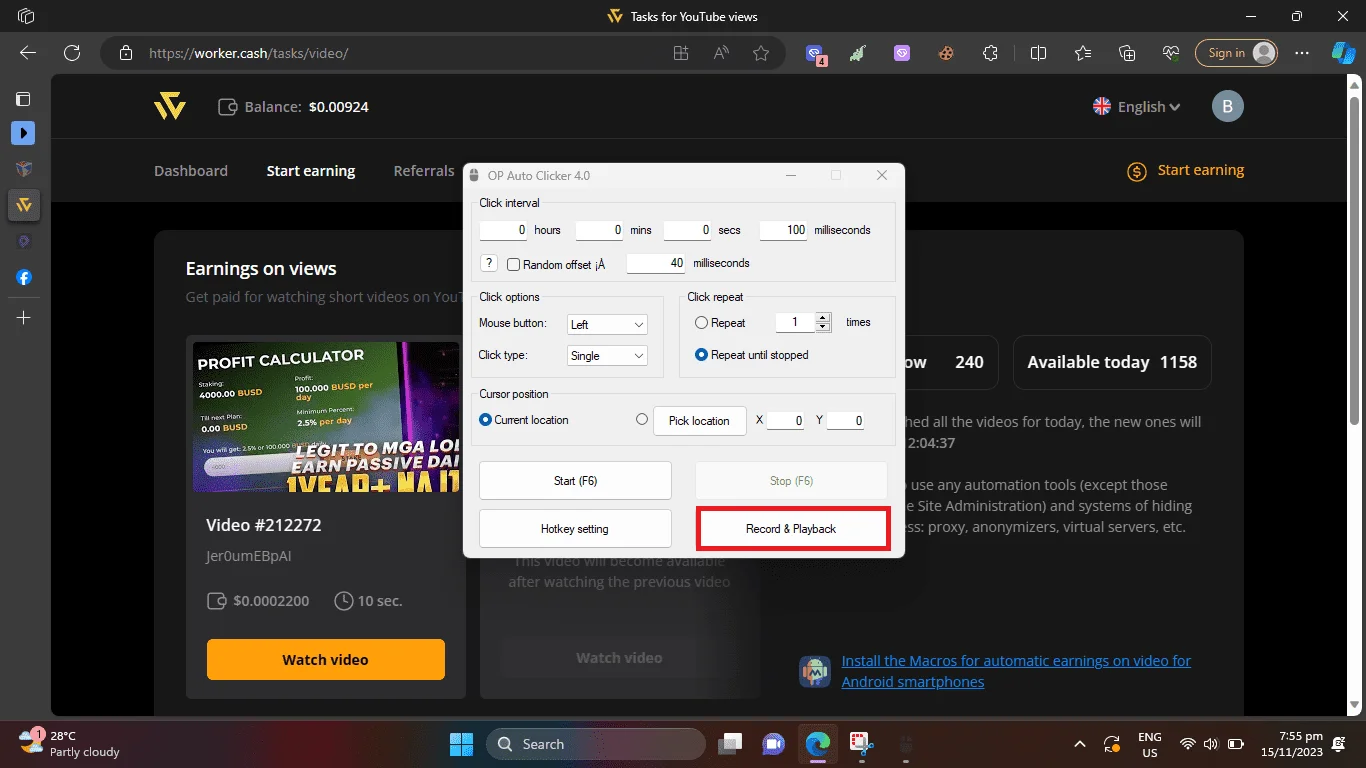Open the Extensions puzzle icon

pos(990,53)
